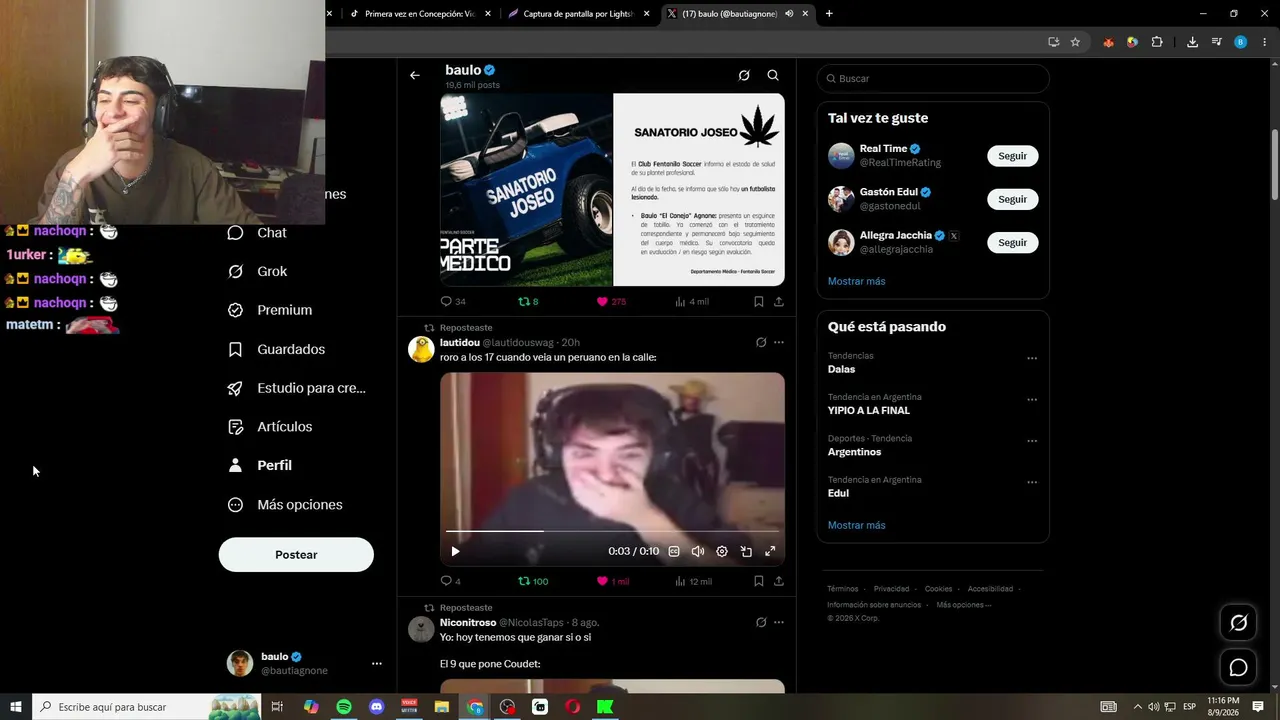Open video settings gear
This screenshot has width=1280, height=720.
722,551
